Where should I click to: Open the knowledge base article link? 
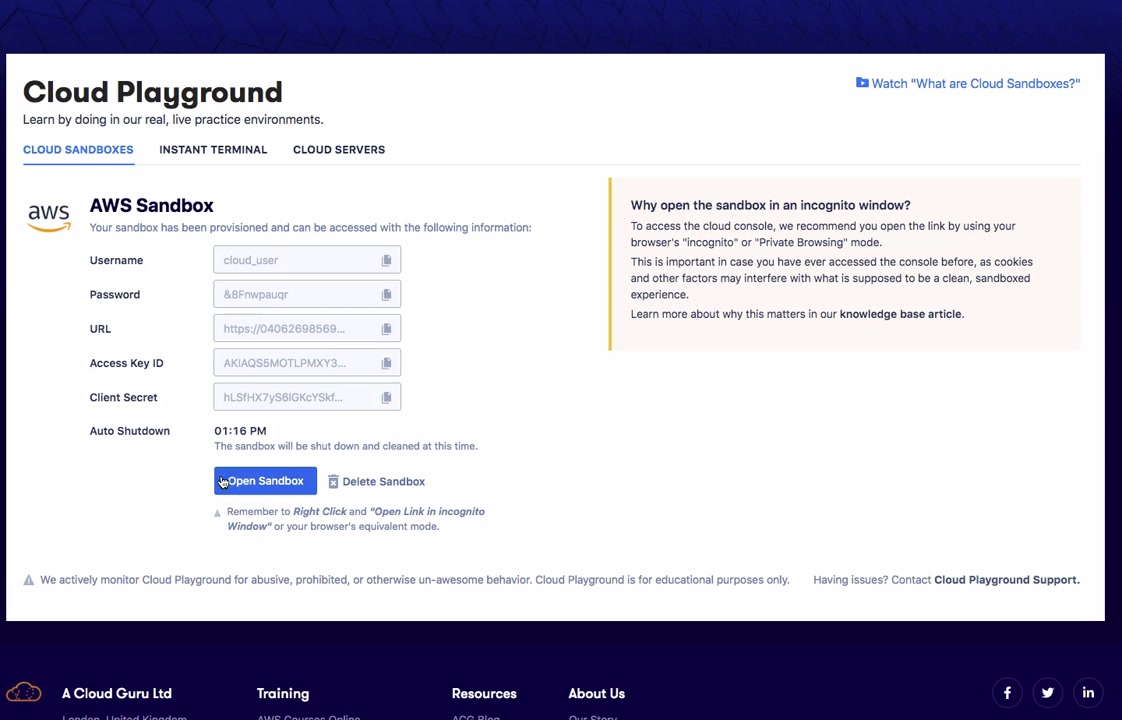pyautogui.click(x=900, y=314)
